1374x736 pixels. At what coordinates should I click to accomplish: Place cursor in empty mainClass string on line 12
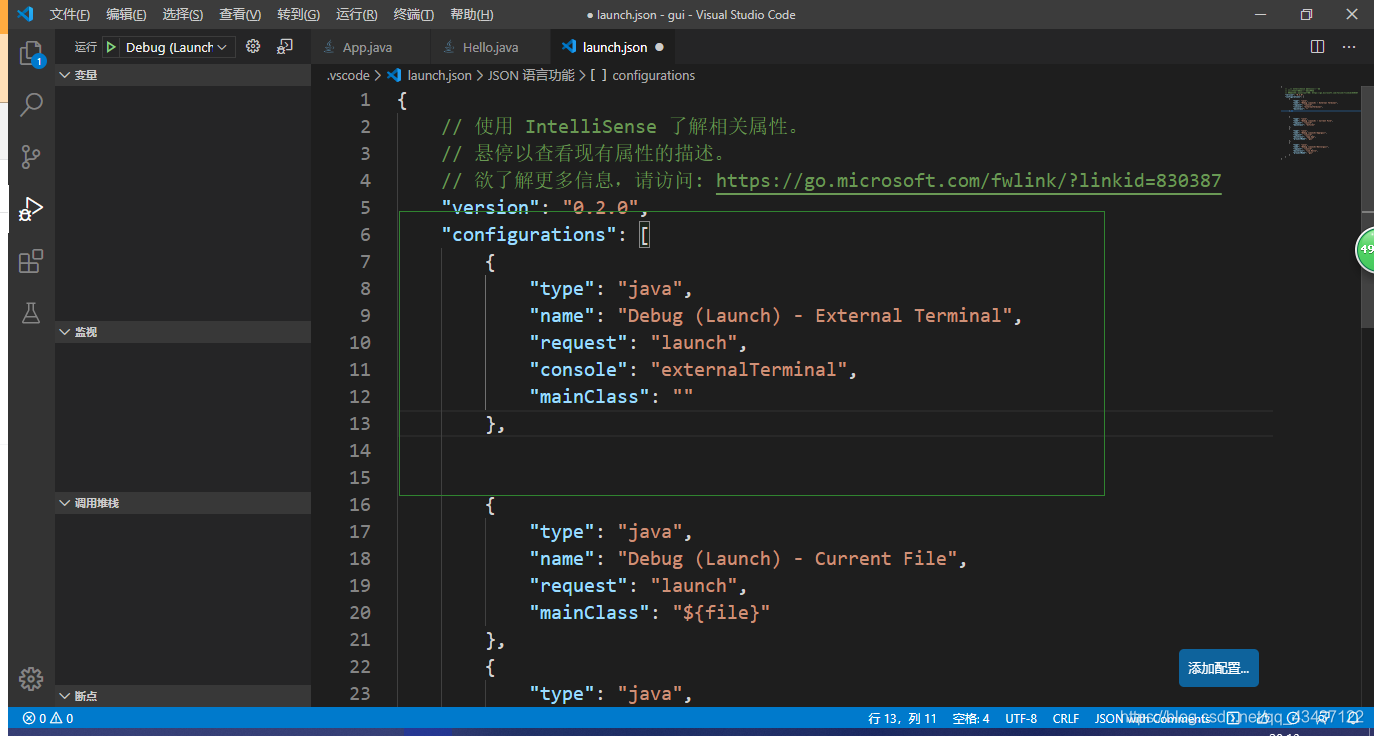(684, 397)
